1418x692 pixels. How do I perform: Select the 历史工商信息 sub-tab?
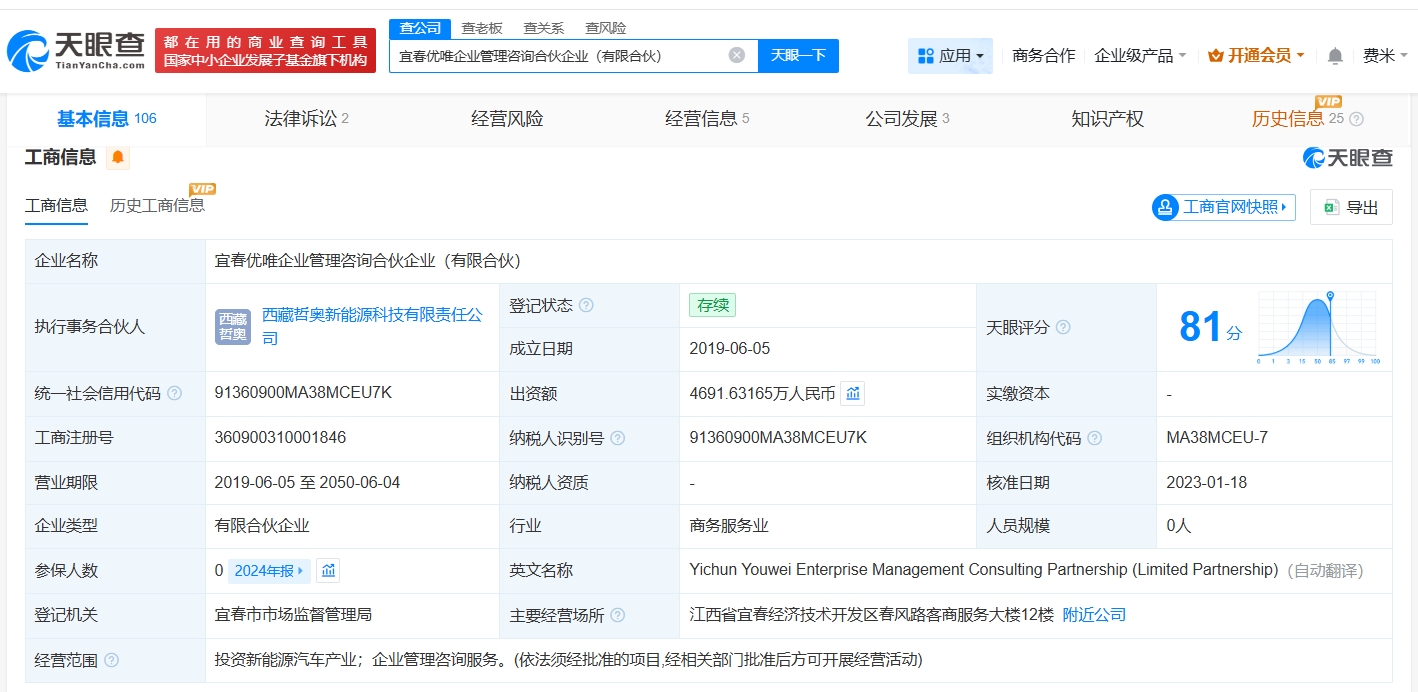157,206
